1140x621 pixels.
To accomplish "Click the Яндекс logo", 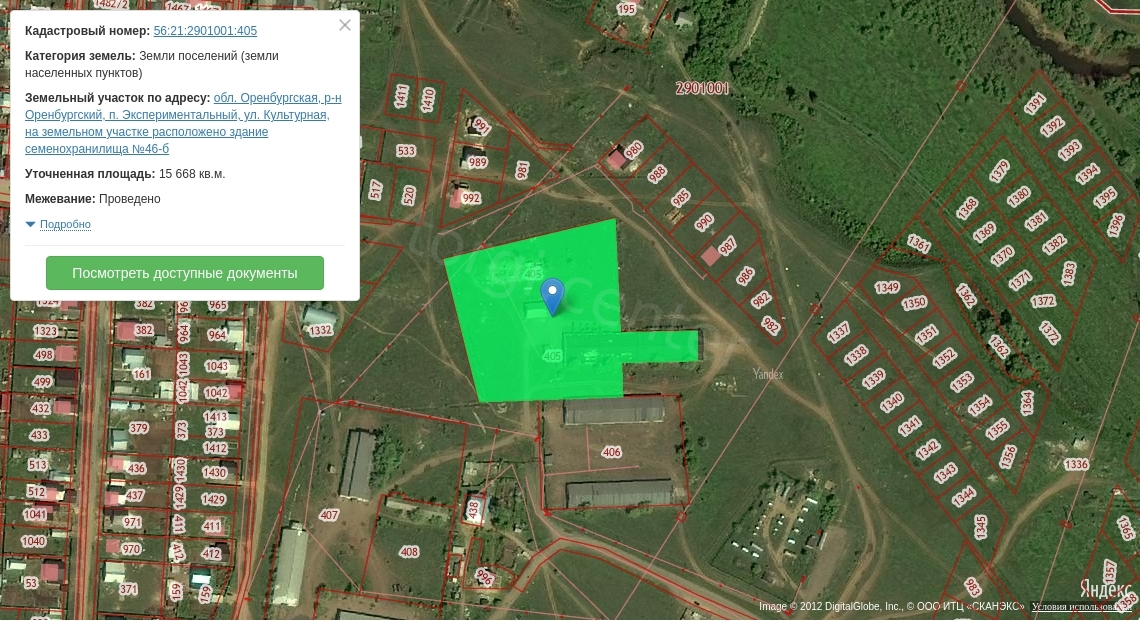I will click(x=1107, y=587).
